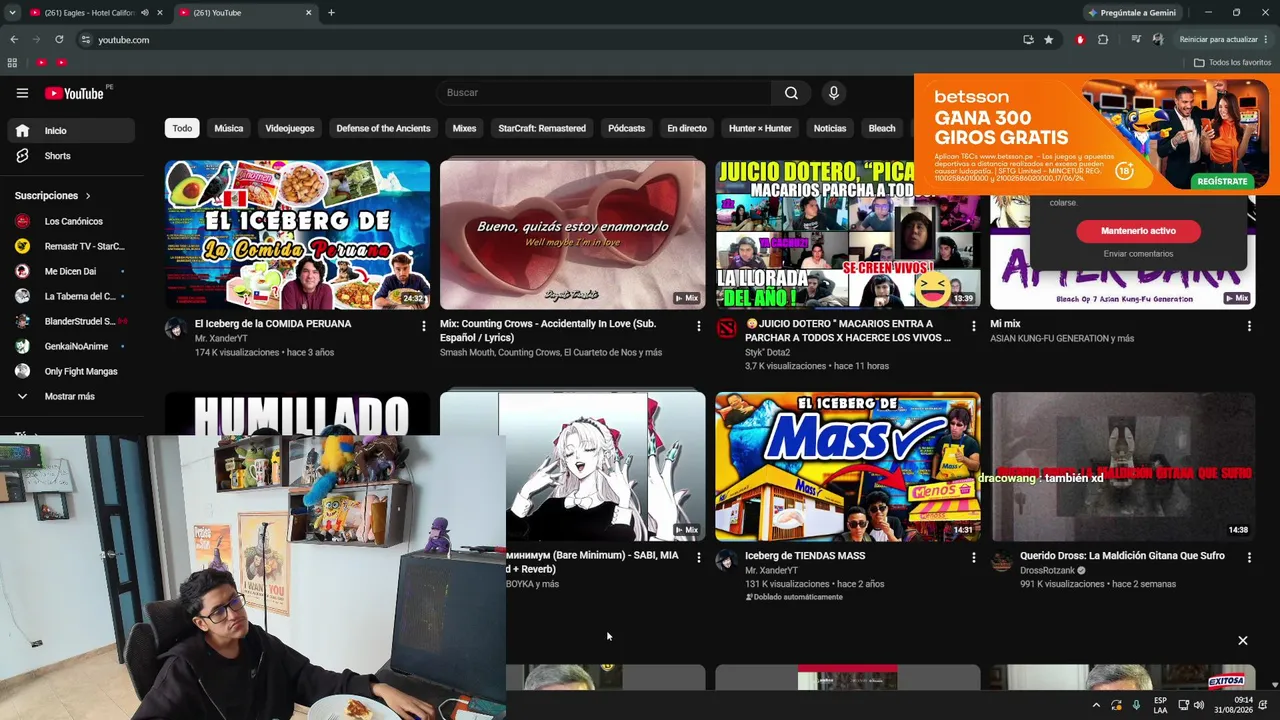Image resolution: width=1280 pixels, height=720 pixels.
Task: Bookmark this page with the star
Action: 1048,40
